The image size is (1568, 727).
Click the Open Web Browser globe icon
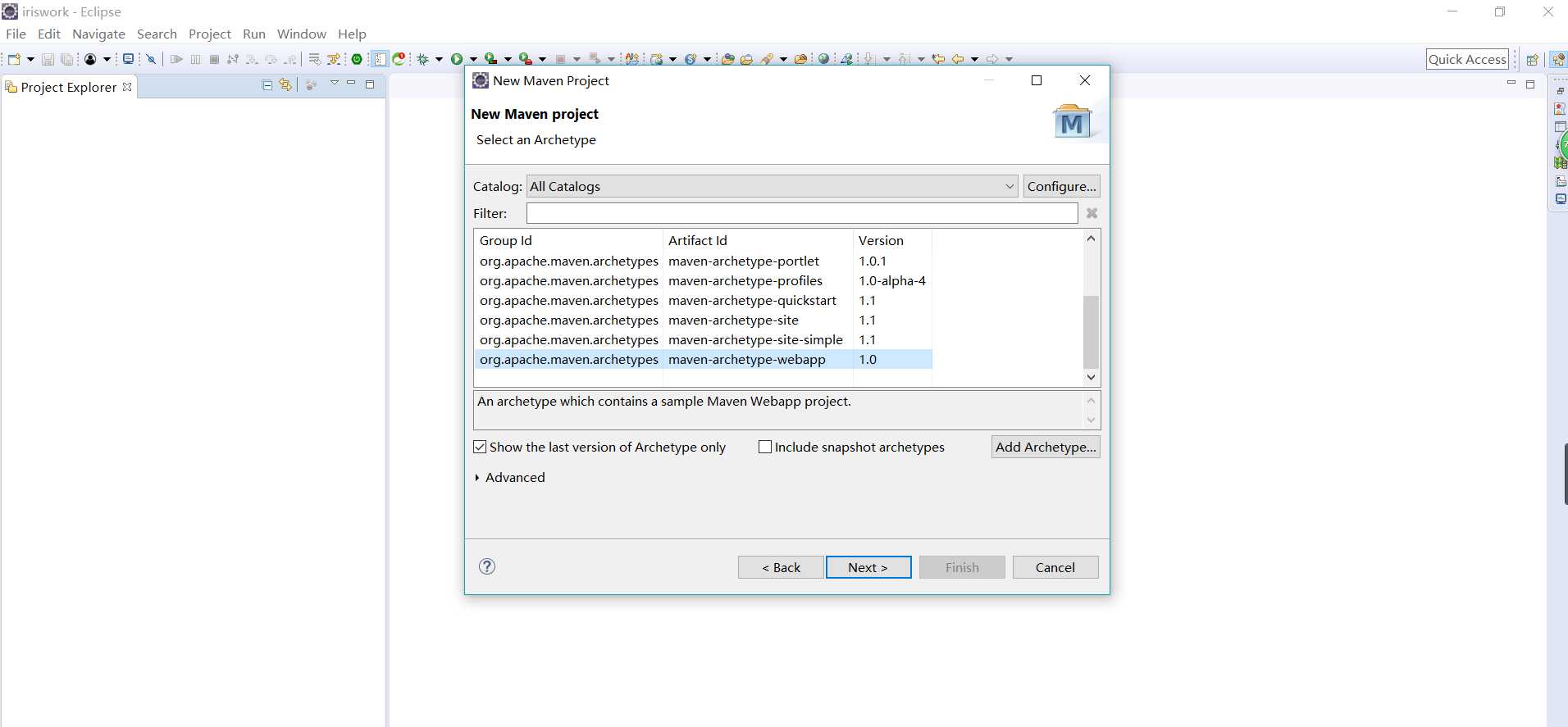tap(823, 59)
